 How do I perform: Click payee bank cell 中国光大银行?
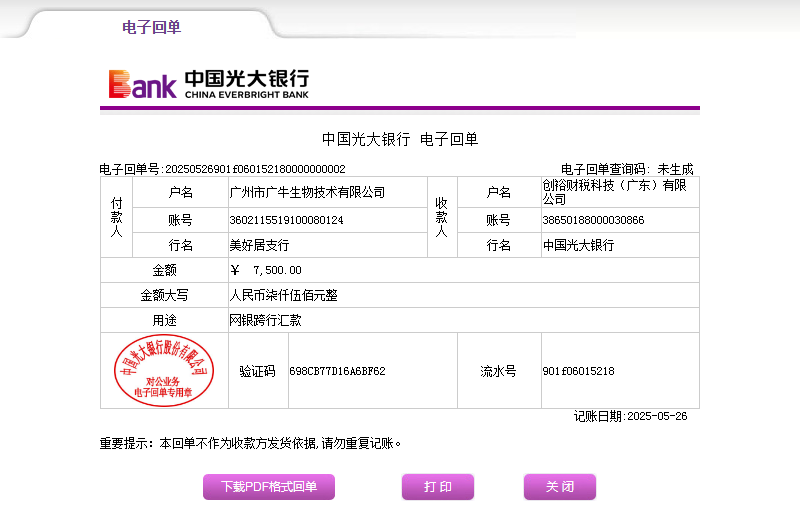click(578, 245)
